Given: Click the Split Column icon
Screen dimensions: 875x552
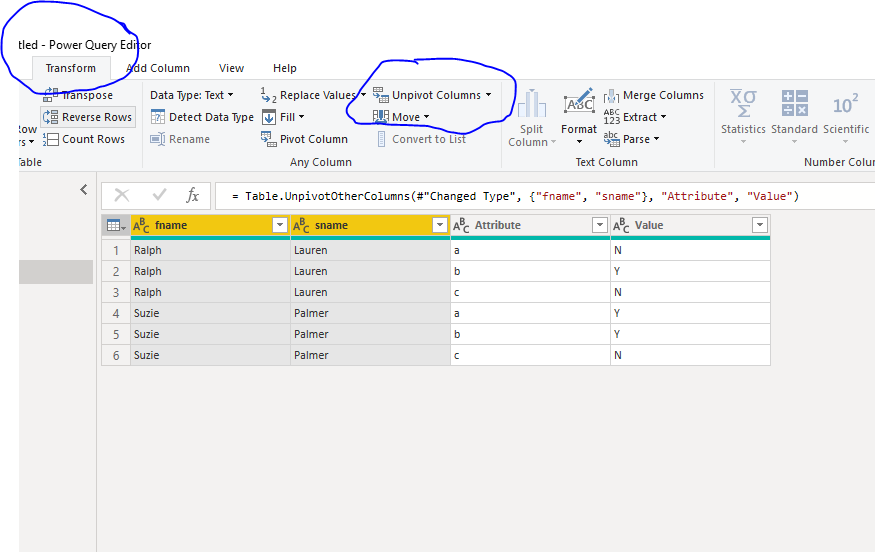Looking at the screenshot, I should pos(531,104).
